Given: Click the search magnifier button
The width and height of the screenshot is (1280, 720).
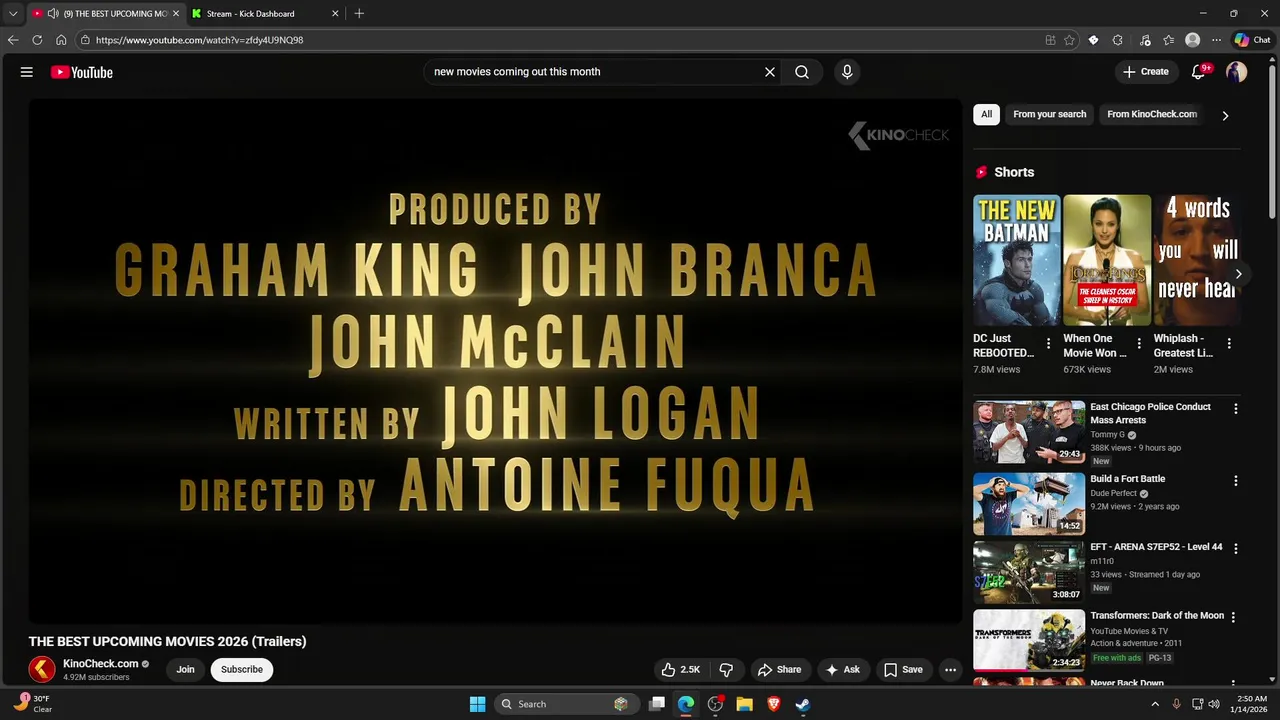Looking at the screenshot, I should coord(802,72).
